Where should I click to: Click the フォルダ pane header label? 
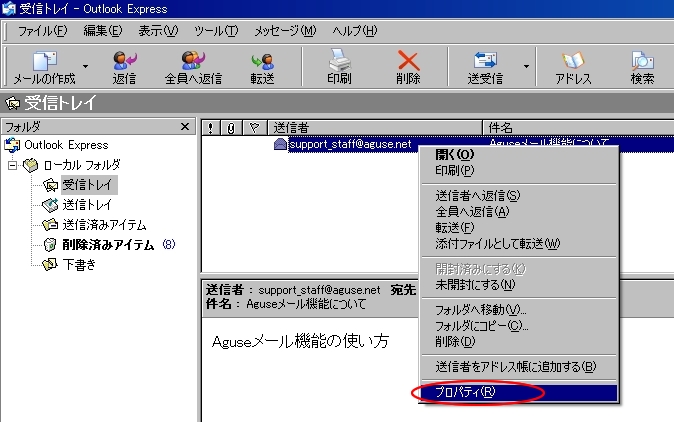[x=23, y=127]
